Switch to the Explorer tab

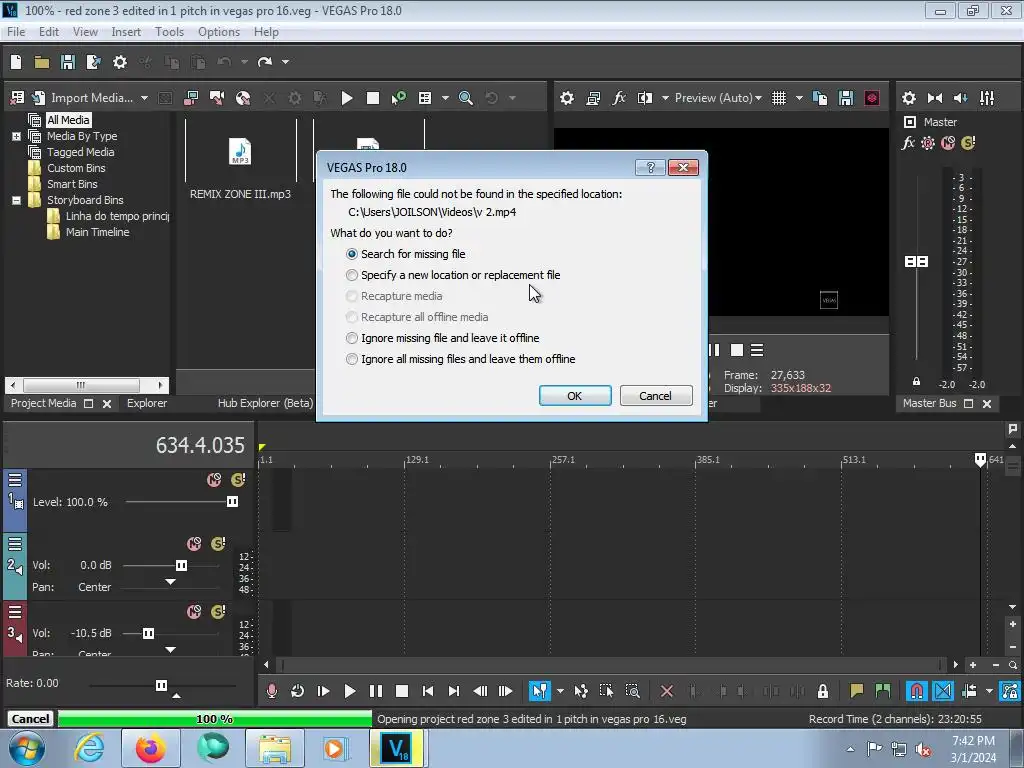tap(147, 404)
